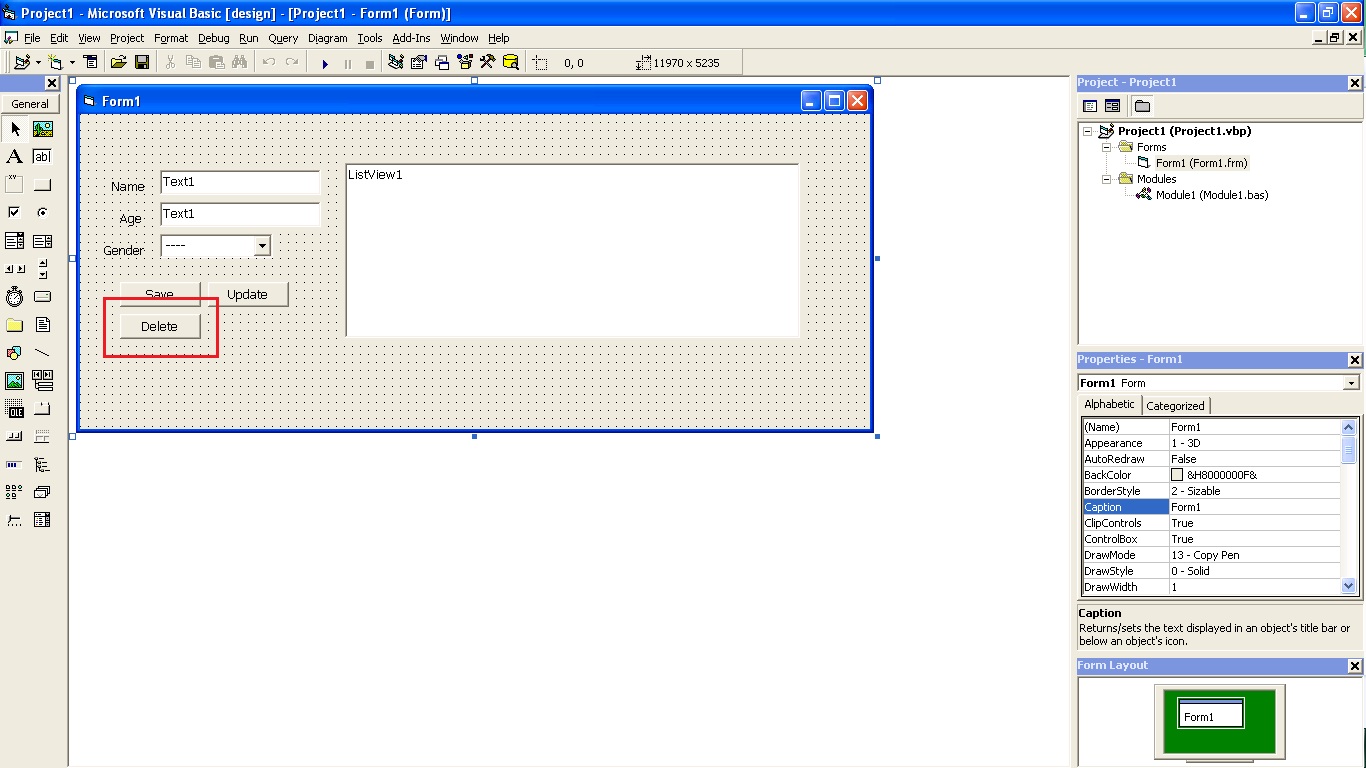Select the CommandButton tool in the toolbox

click(x=41, y=183)
